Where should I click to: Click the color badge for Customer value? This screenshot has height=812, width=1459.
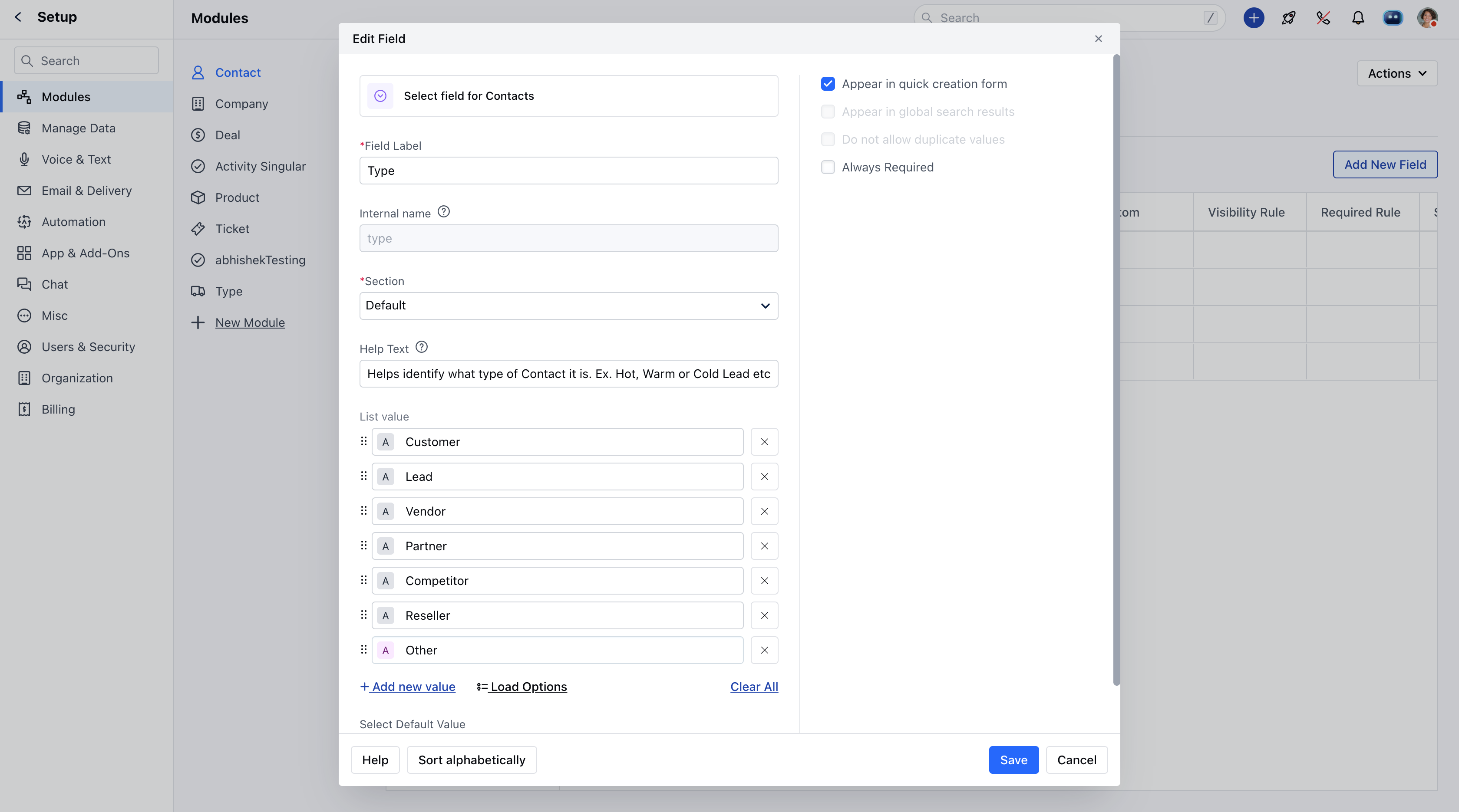click(386, 442)
